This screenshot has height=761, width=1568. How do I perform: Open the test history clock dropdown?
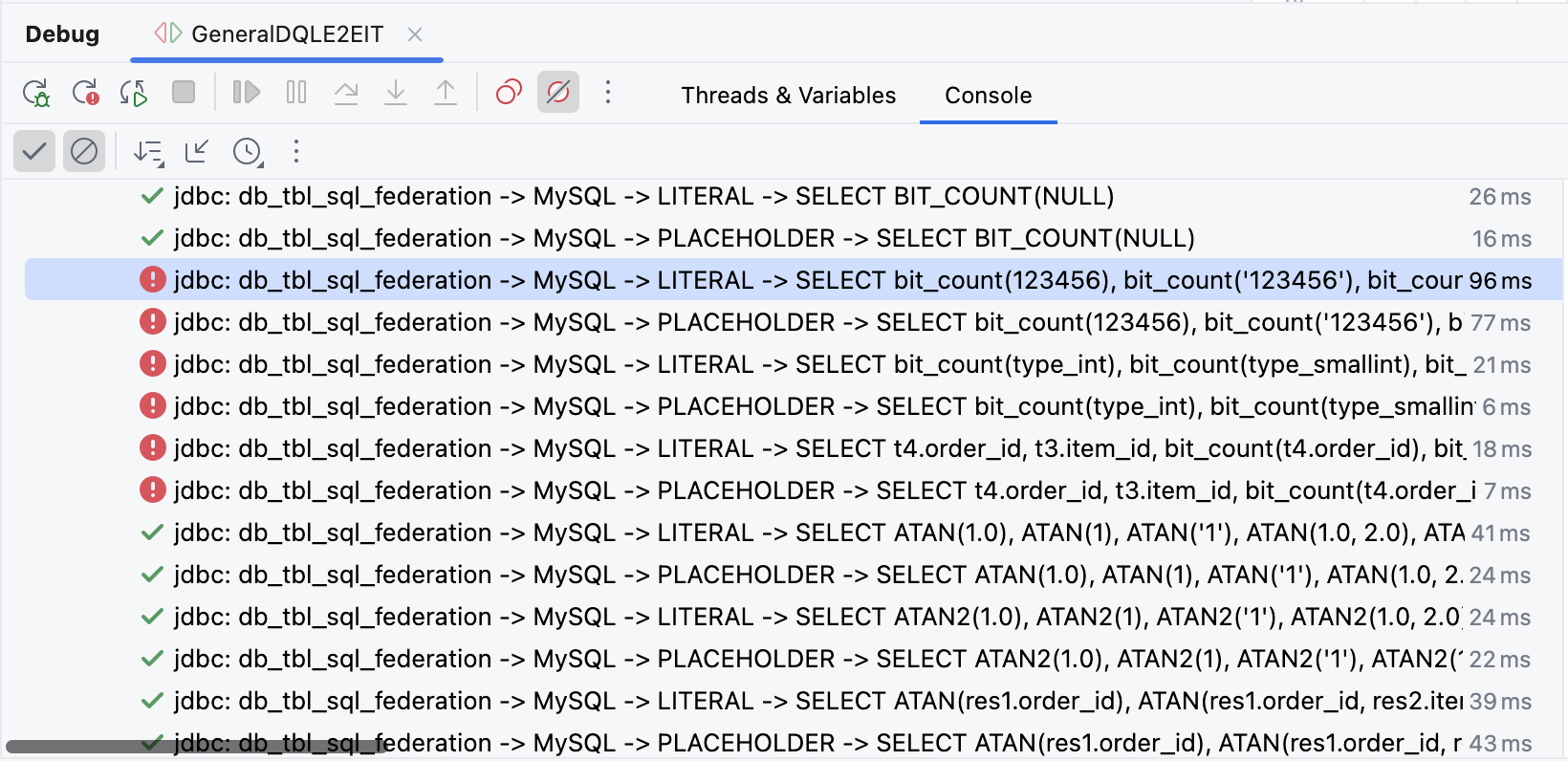pos(248,152)
